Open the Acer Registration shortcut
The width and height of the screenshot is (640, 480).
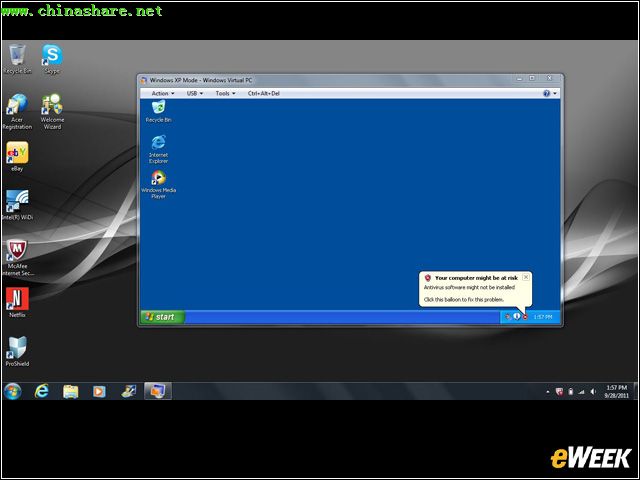coord(17,111)
